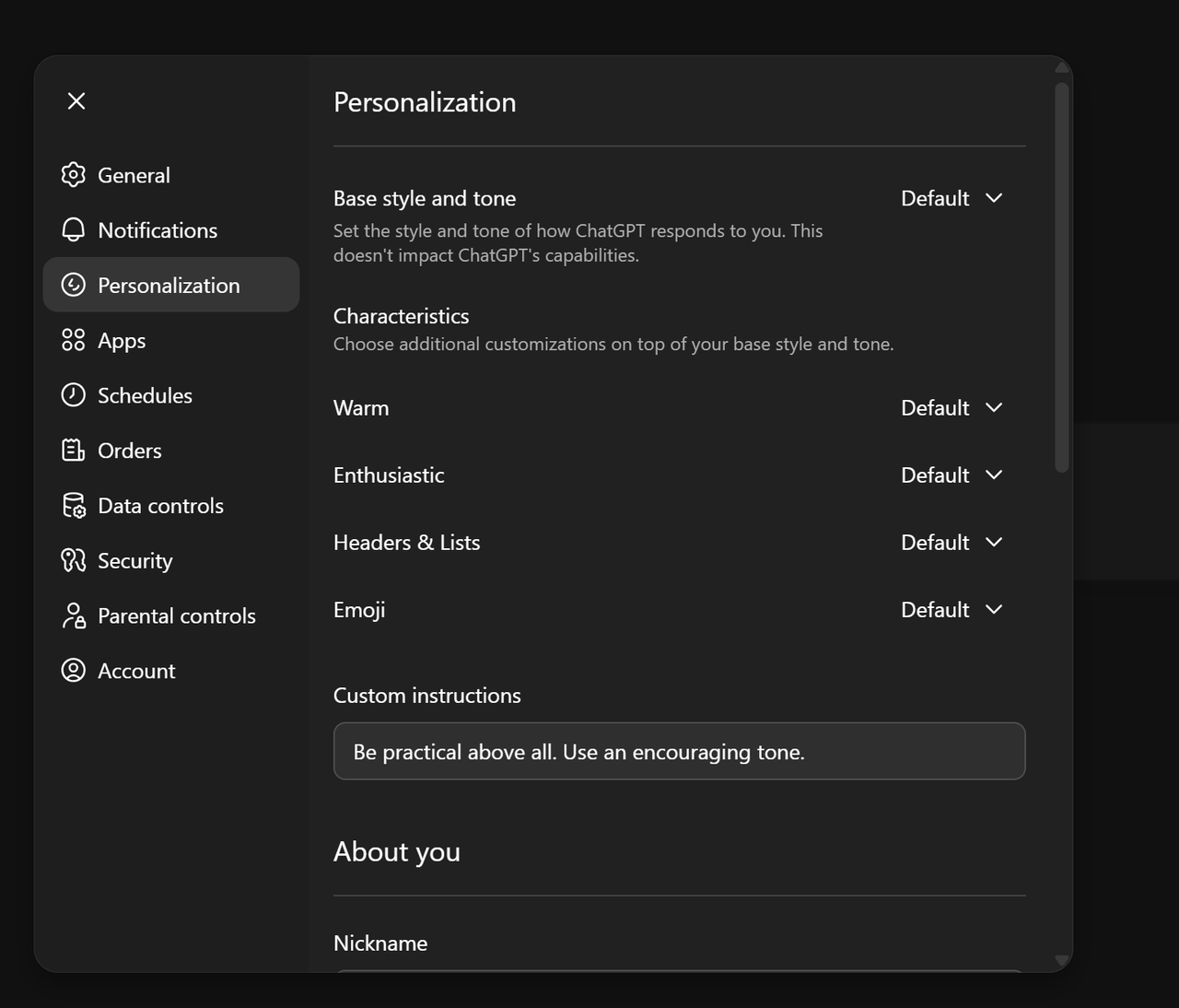The width and height of the screenshot is (1179, 1008).
Task: Click the Data controls database icon
Action: 74,506
